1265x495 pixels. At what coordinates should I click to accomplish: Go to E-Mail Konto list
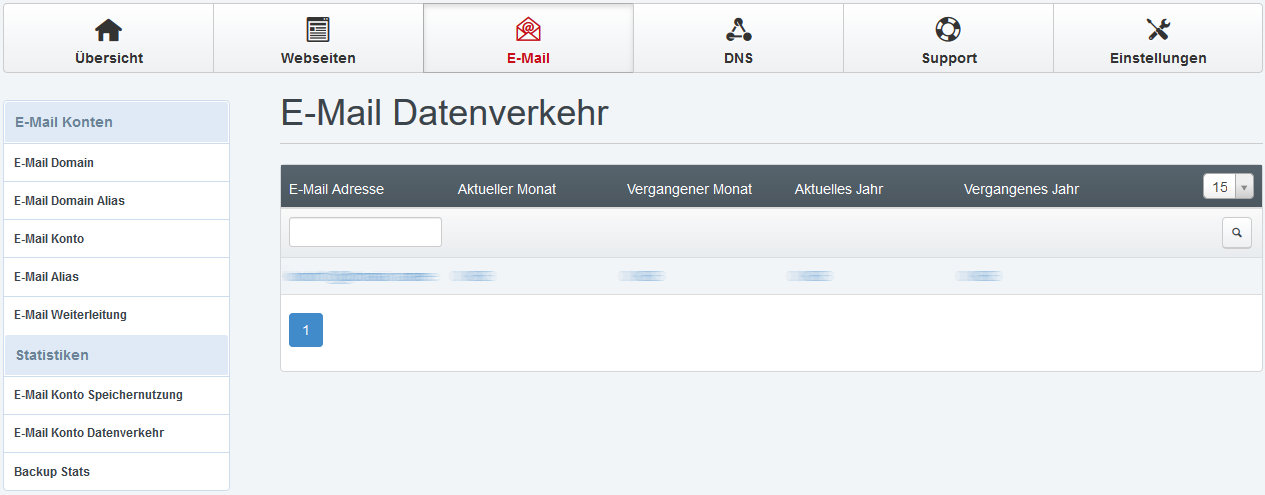(x=49, y=239)
